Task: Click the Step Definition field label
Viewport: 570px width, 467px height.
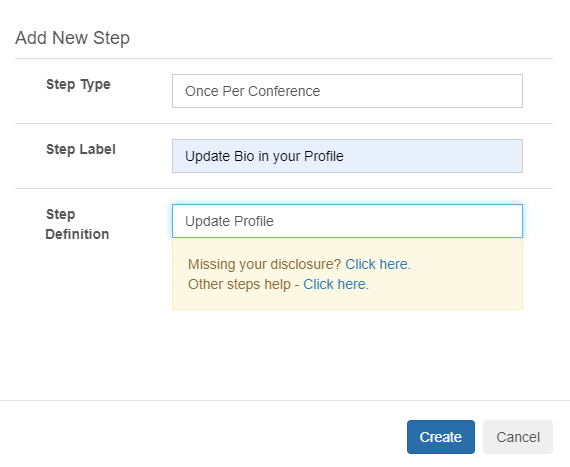Action: (x=77, y=224)
